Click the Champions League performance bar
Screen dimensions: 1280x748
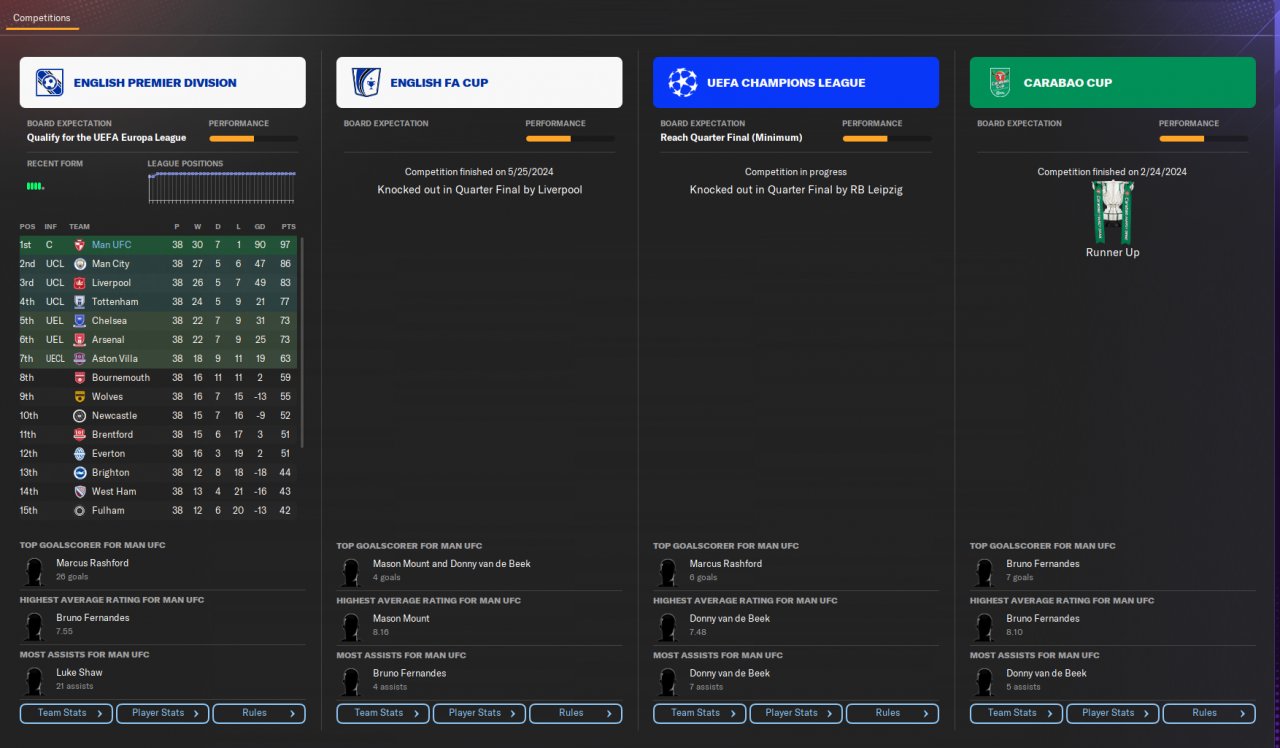(887, 139)
